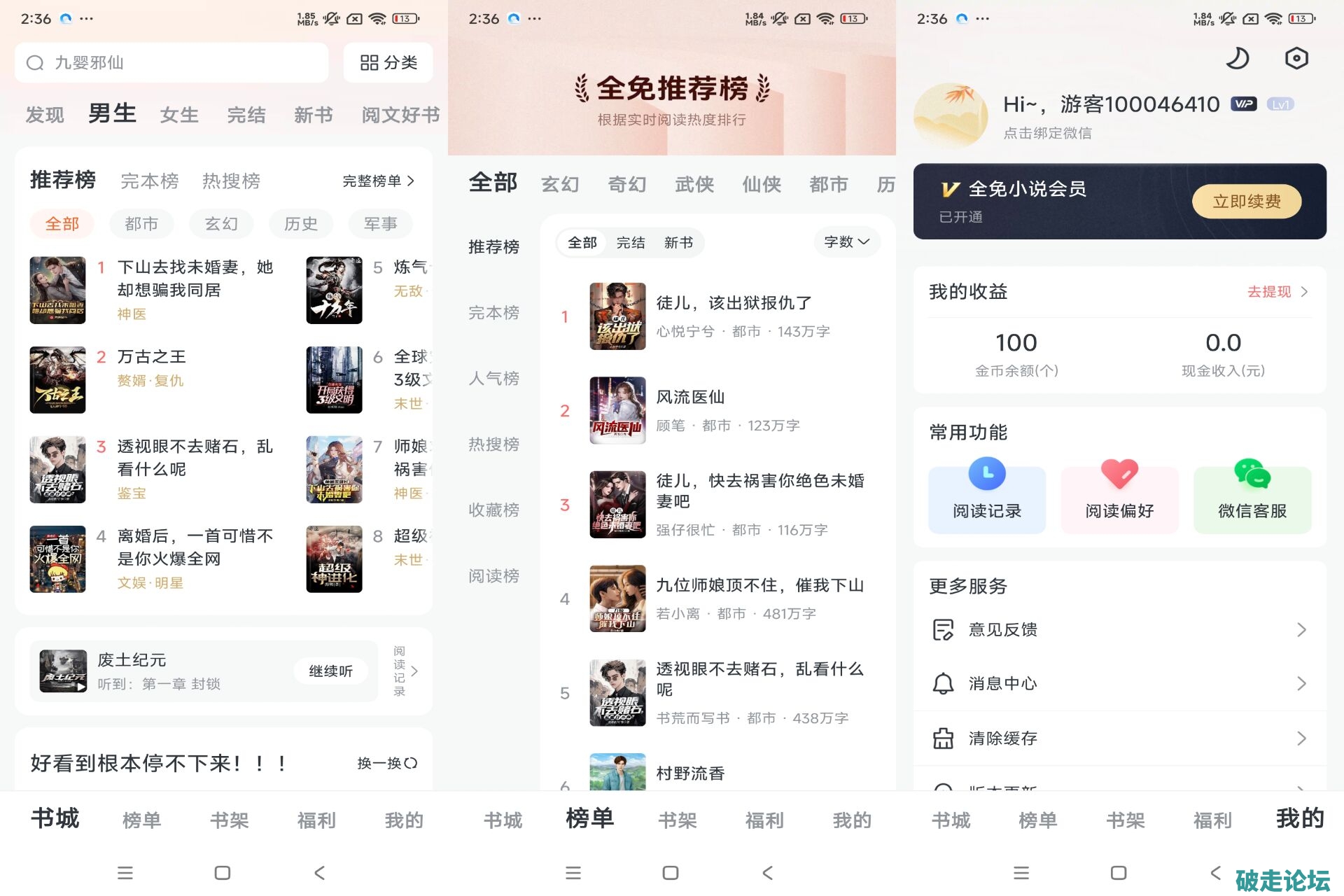
Task: Tap the 立即续费 button
Action: [x=1247, y=202]
